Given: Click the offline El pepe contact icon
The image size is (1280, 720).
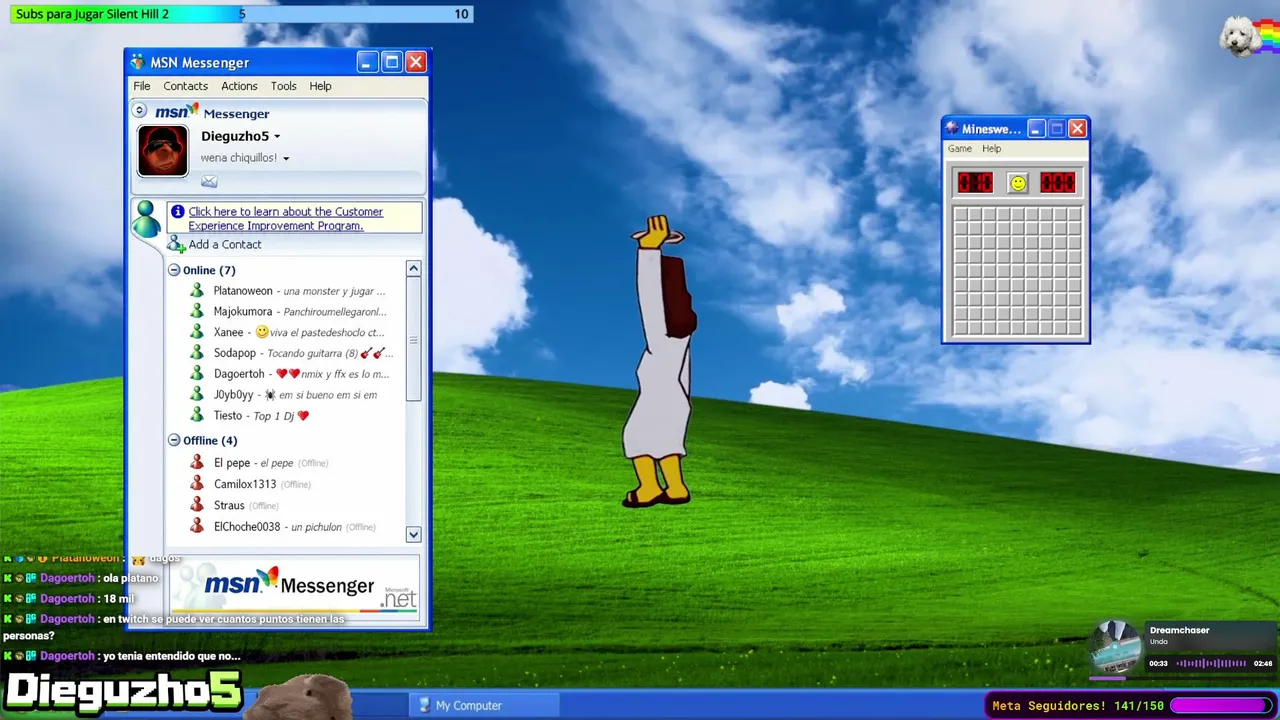Looking at the screenshot, I should [197, 463].
